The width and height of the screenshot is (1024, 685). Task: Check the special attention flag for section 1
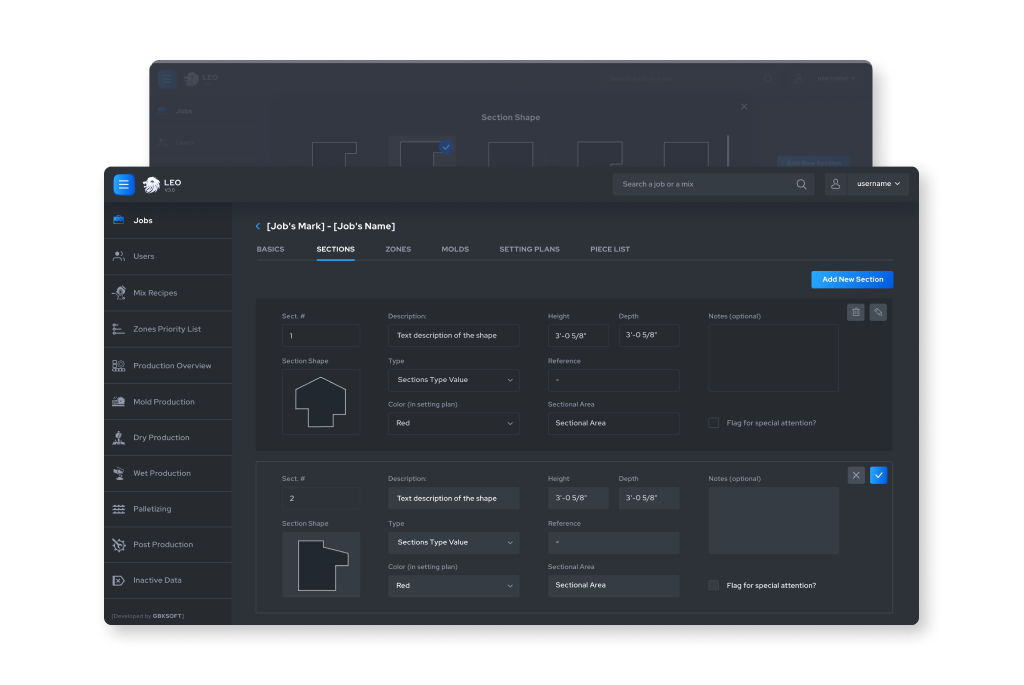715,422
